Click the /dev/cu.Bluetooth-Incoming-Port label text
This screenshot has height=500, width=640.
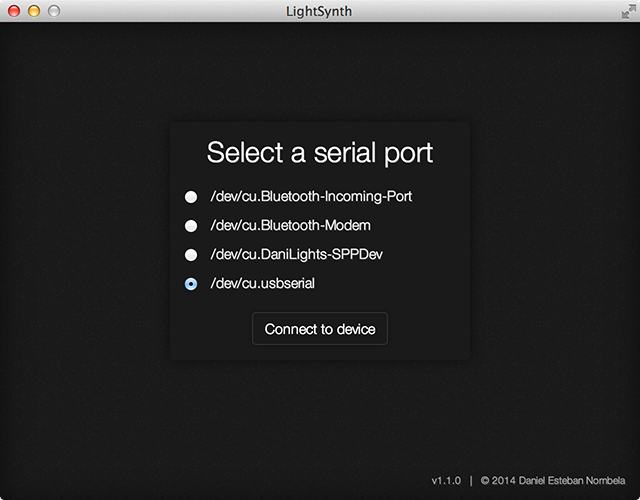311,196
